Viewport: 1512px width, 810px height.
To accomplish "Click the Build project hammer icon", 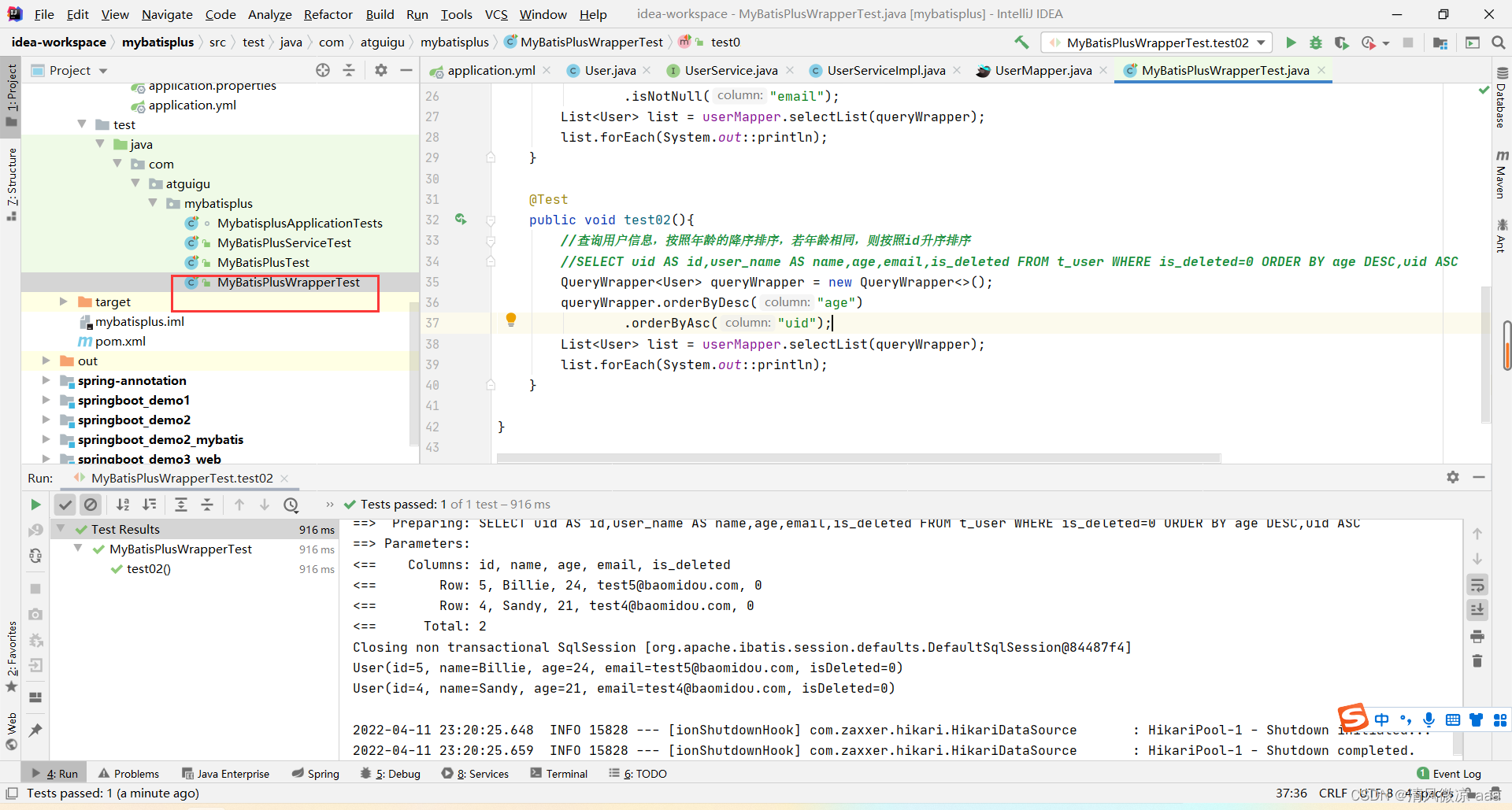I will 1021,43.
